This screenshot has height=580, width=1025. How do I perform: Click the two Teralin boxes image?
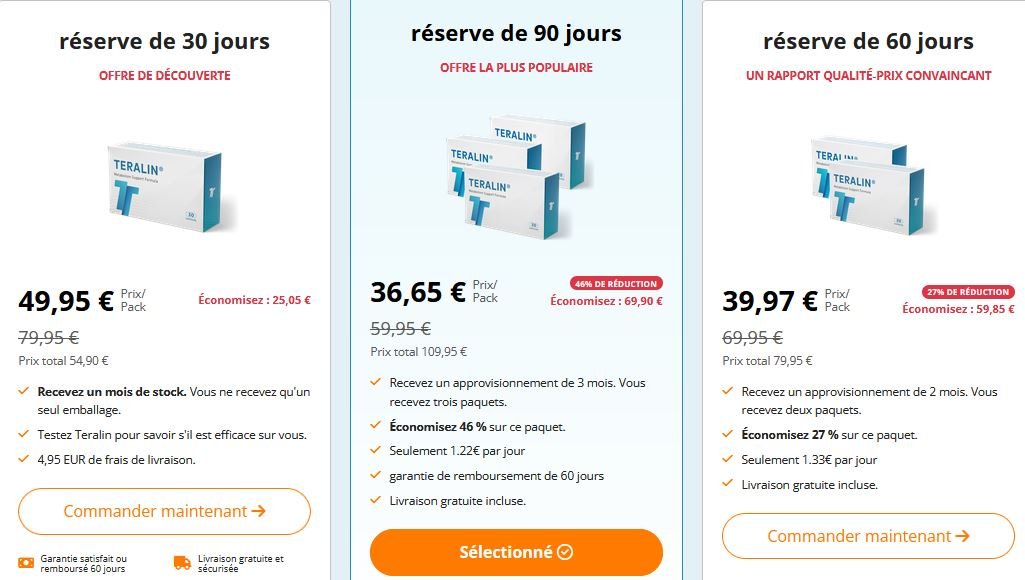point(867,183)
